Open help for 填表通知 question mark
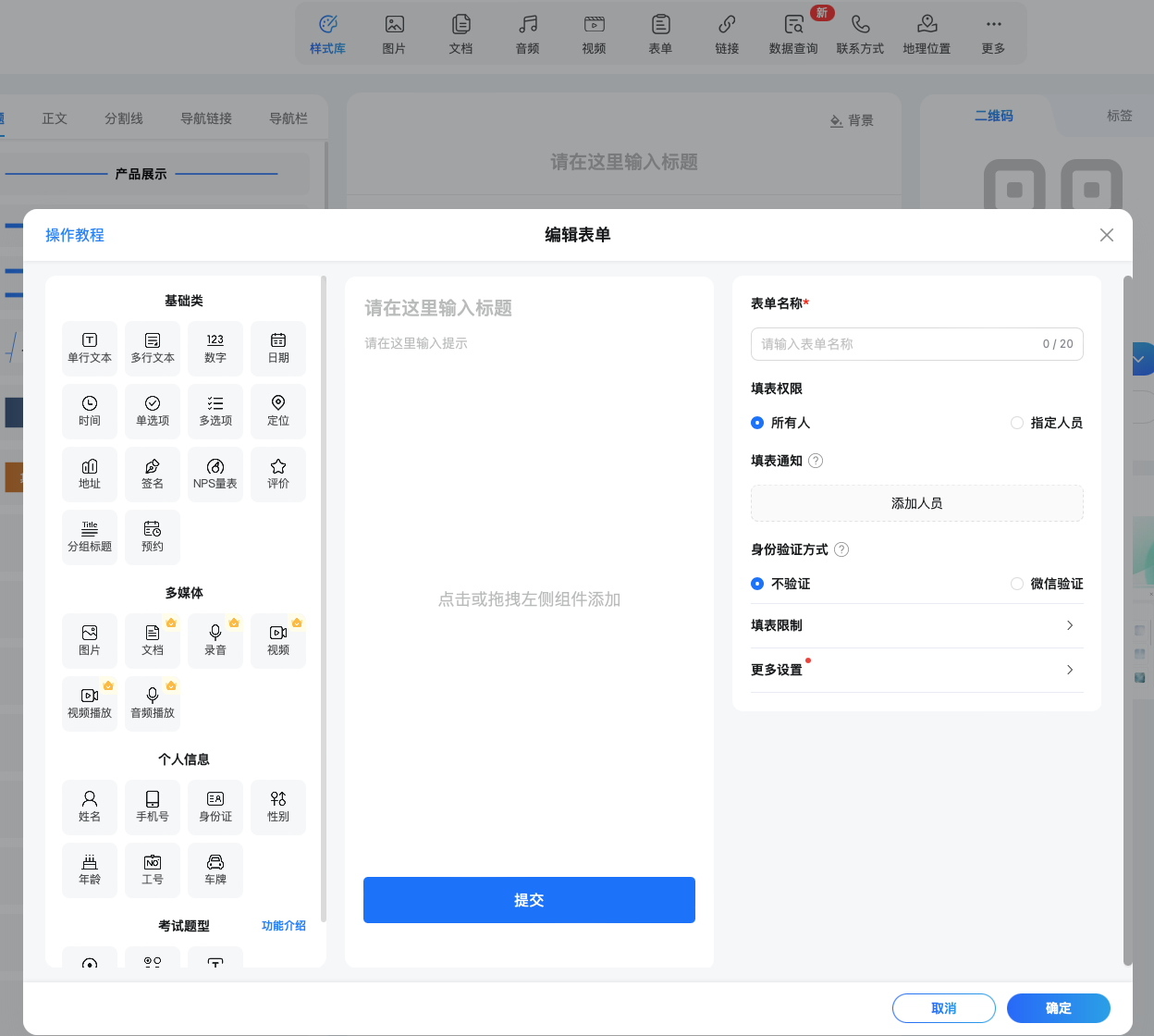This screenshot has width=1154, height=1036. [x=816, y=461]
